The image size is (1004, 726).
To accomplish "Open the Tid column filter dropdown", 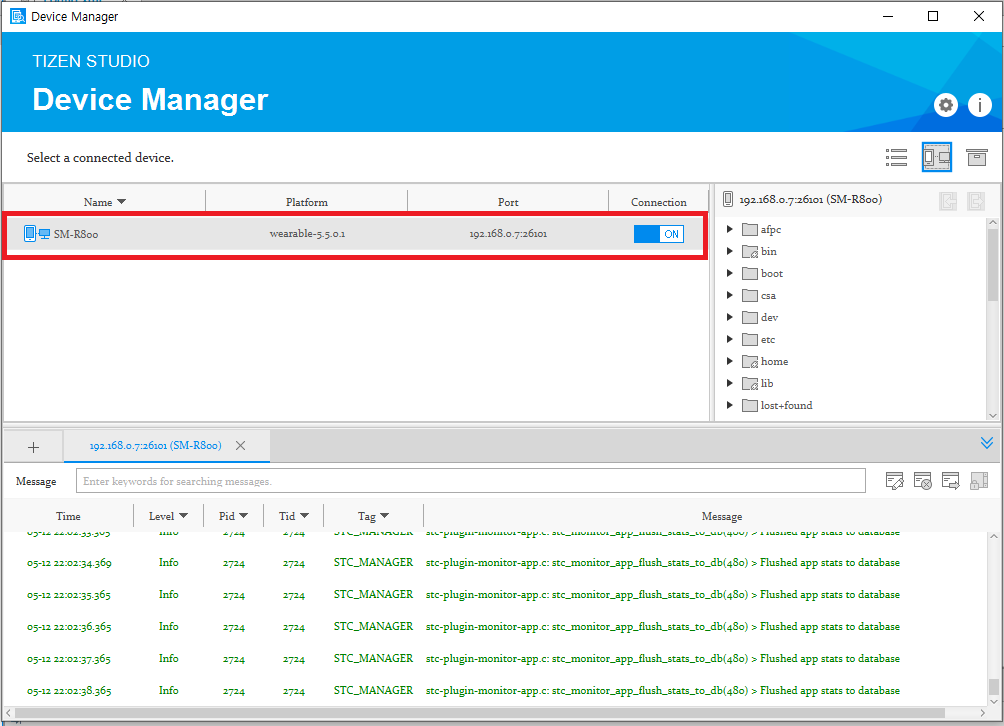I will pos(304,516).
